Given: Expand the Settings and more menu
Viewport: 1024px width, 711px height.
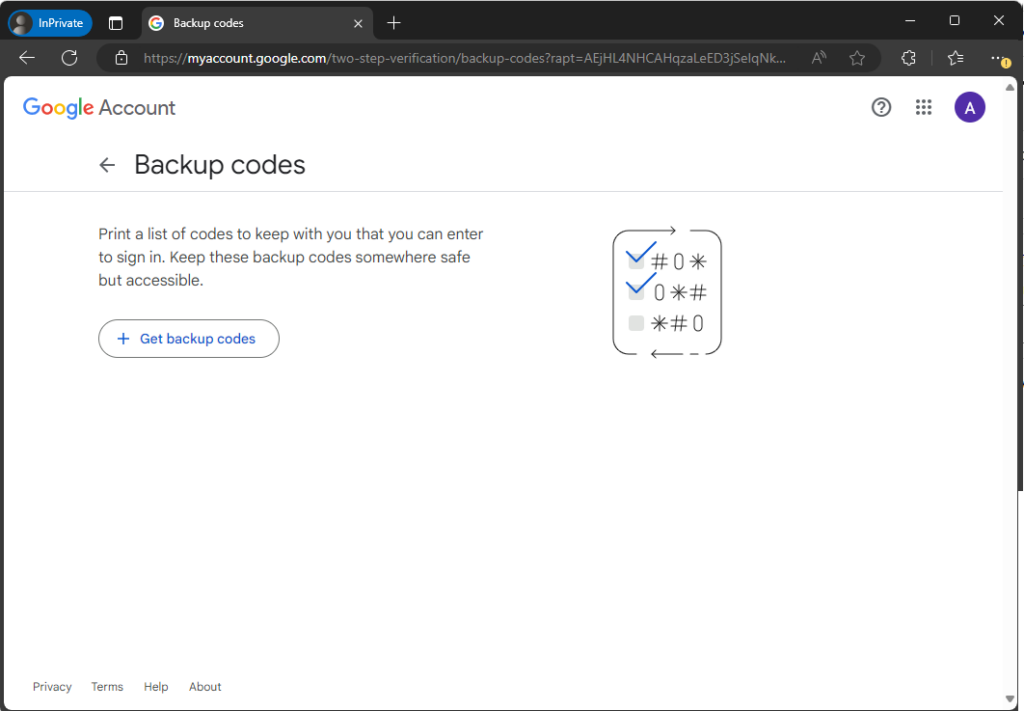Looking at the screenshot, I should [x=998, y=58].
